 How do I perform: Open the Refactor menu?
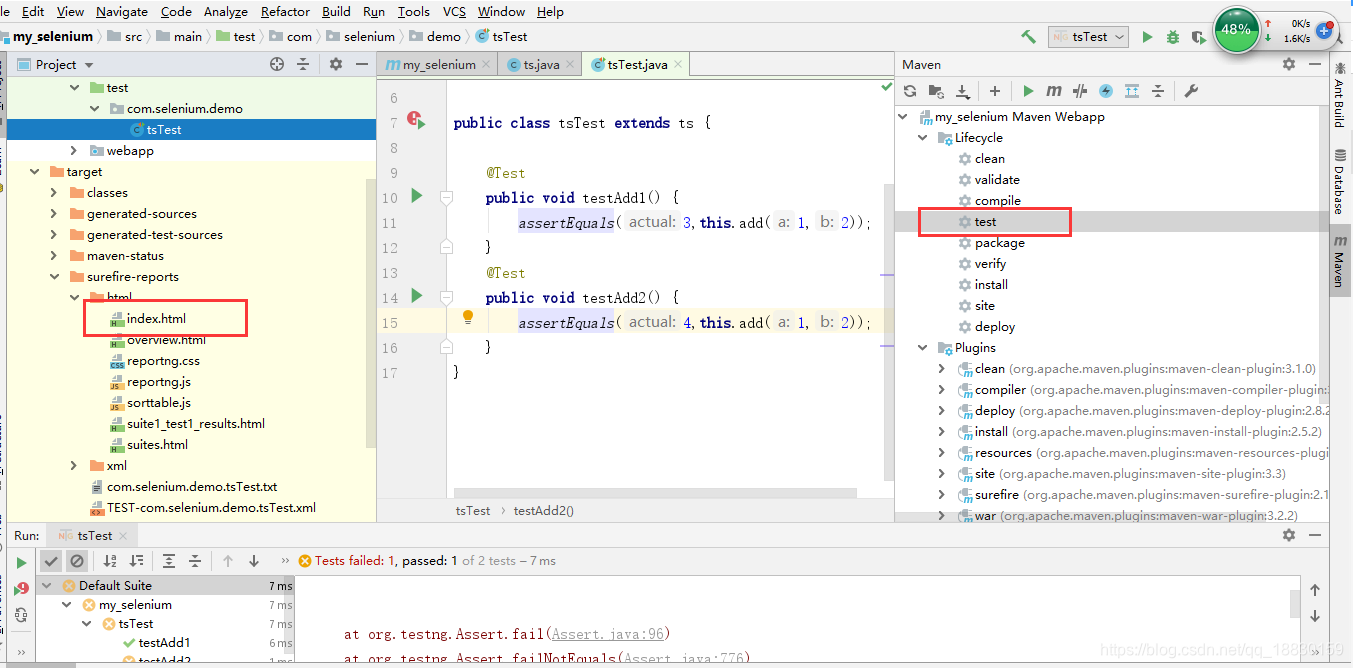pos(285,12)
